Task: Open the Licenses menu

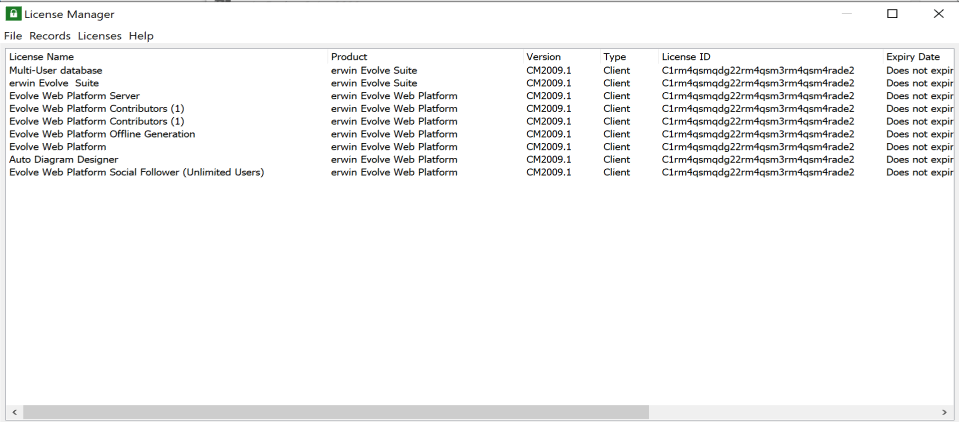Action: 100,36
